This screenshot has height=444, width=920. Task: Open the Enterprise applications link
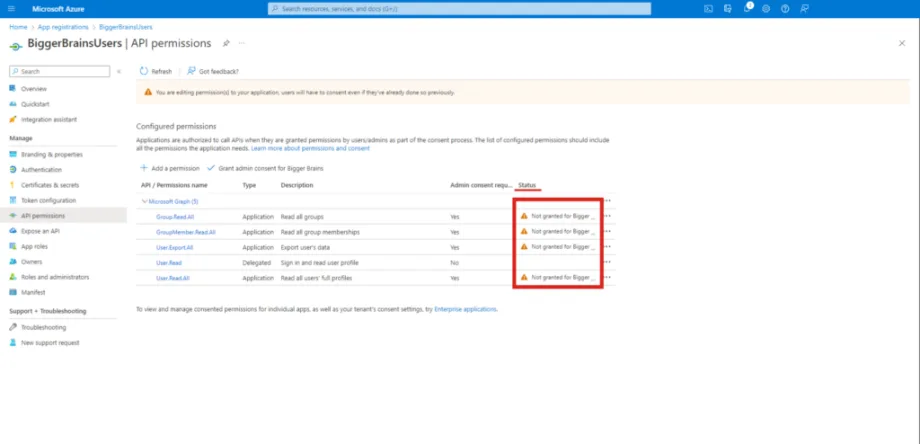click(x=465, y=309)
